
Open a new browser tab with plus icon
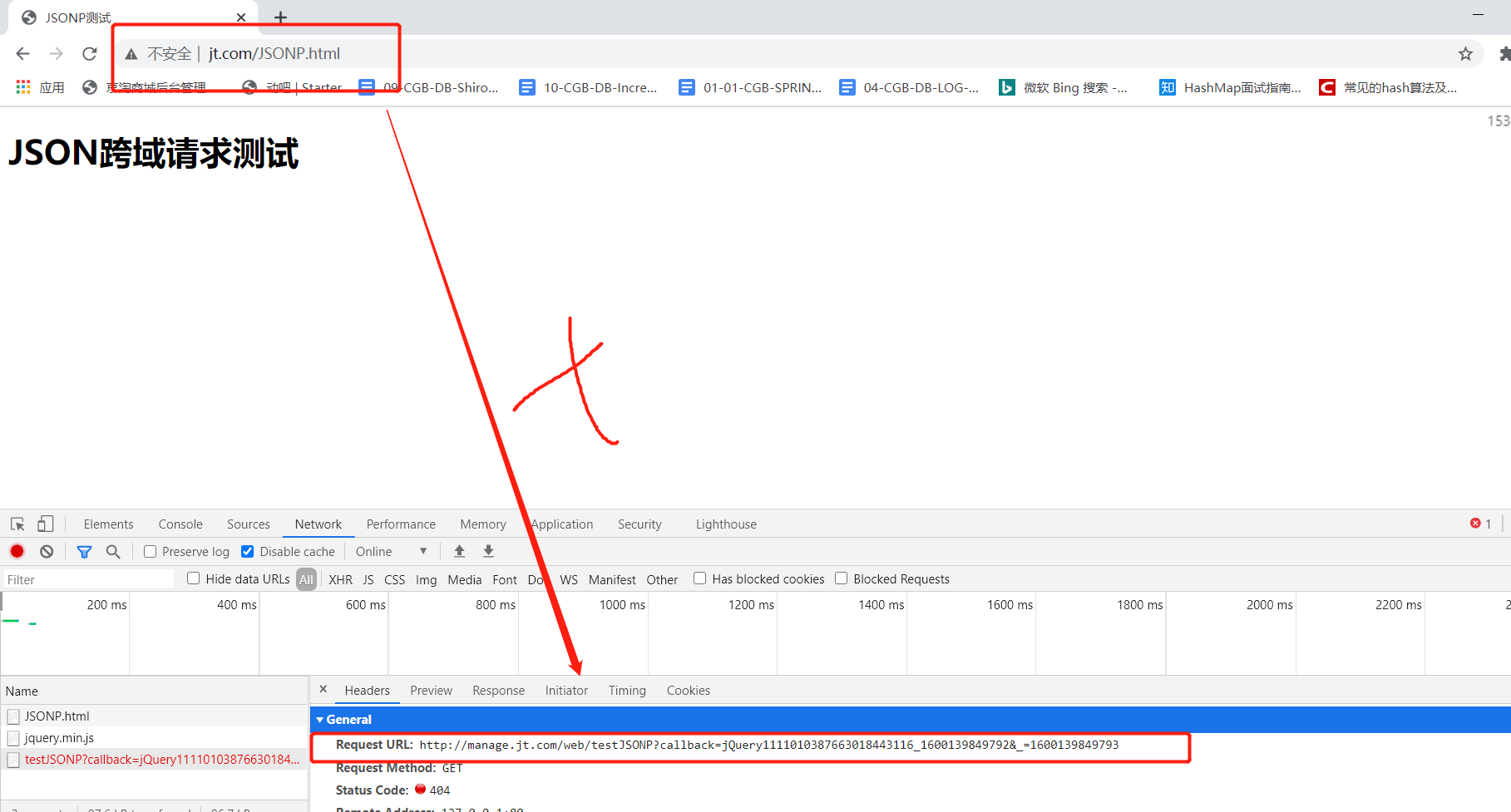pos(281,17)
